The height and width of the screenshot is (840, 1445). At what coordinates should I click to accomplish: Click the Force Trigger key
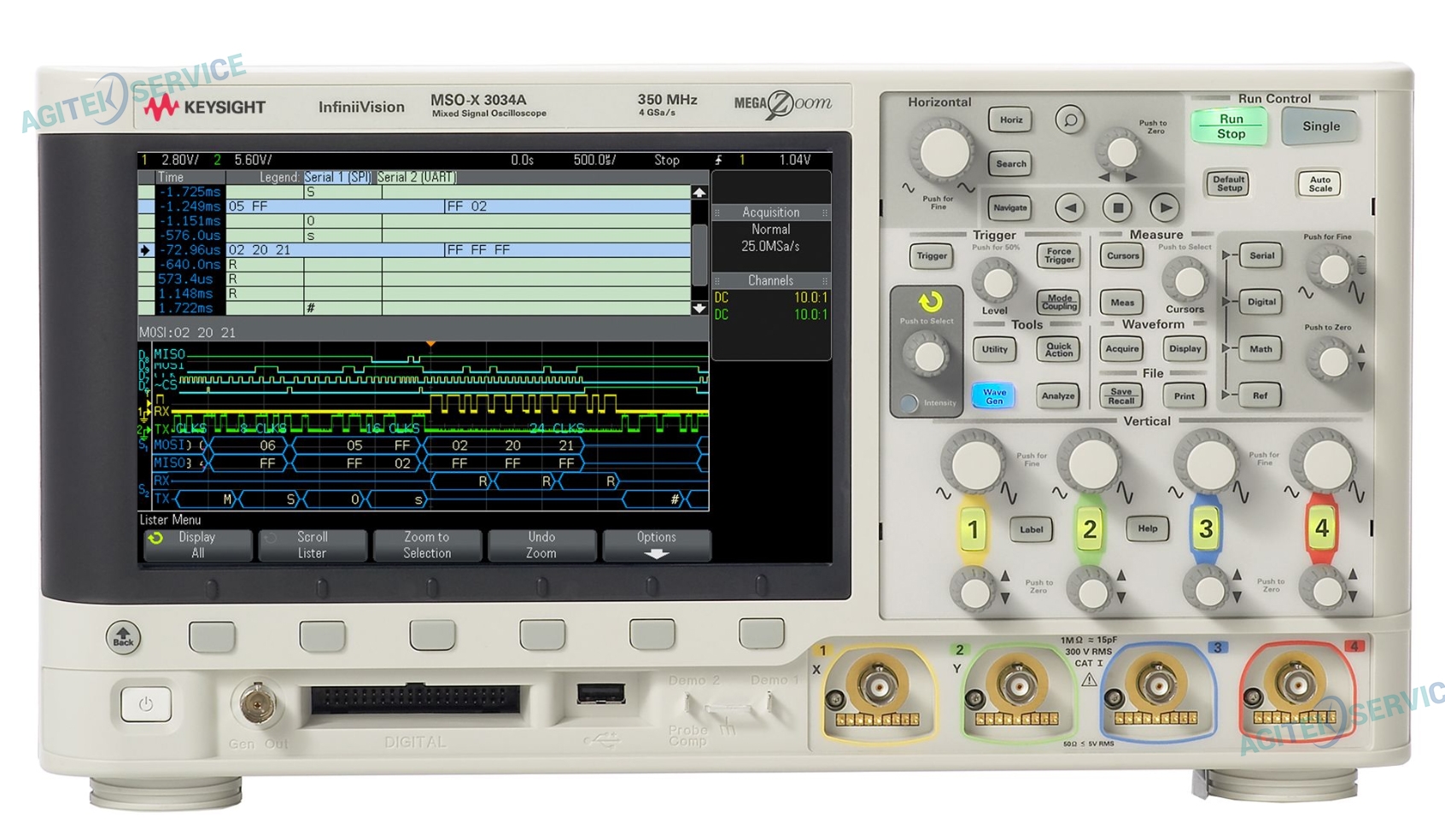point(1059,255)
